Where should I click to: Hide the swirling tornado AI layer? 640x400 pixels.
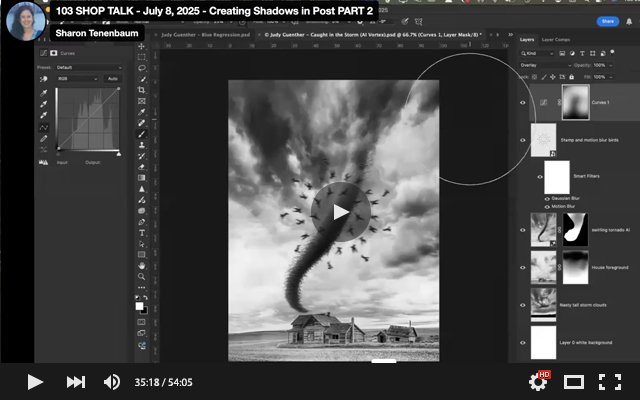(522, 230)
